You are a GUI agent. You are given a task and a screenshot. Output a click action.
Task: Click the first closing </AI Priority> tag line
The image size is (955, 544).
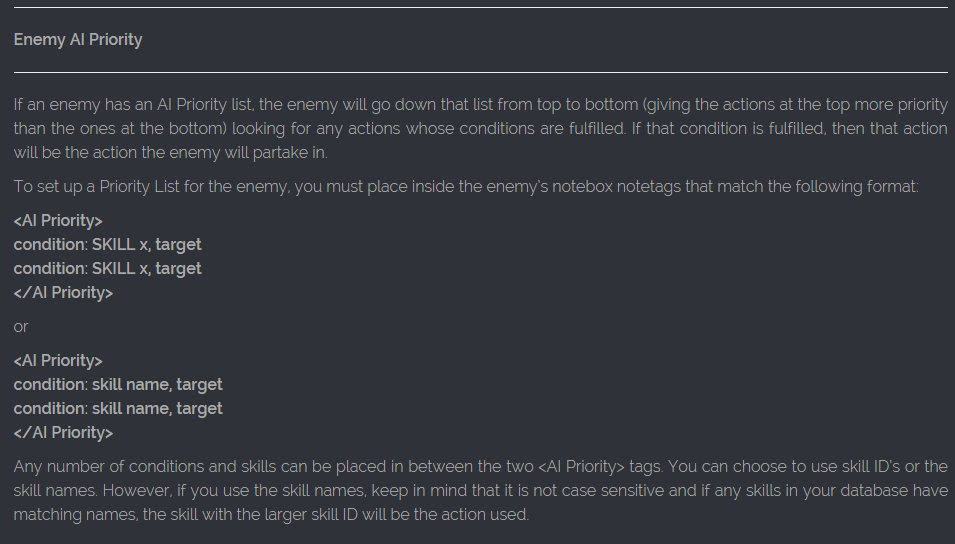pyautogui.click(x=63, y=292)
